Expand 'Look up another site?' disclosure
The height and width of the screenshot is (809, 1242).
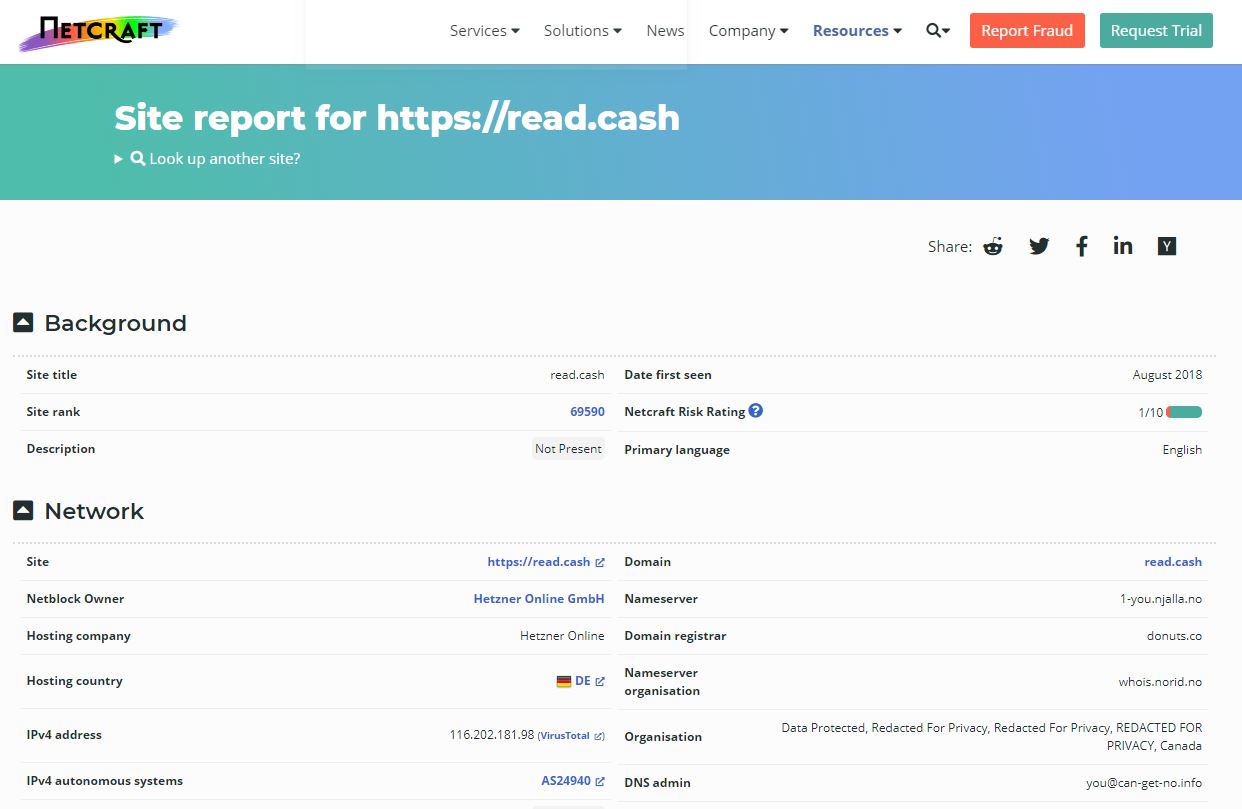click(207, 158)
